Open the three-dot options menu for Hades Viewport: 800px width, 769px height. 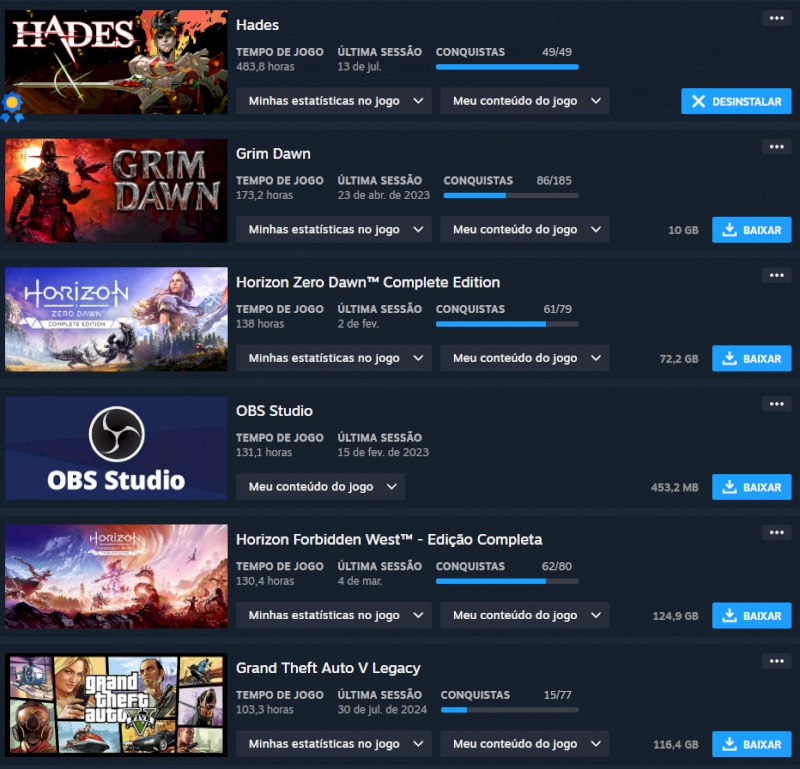776,18
